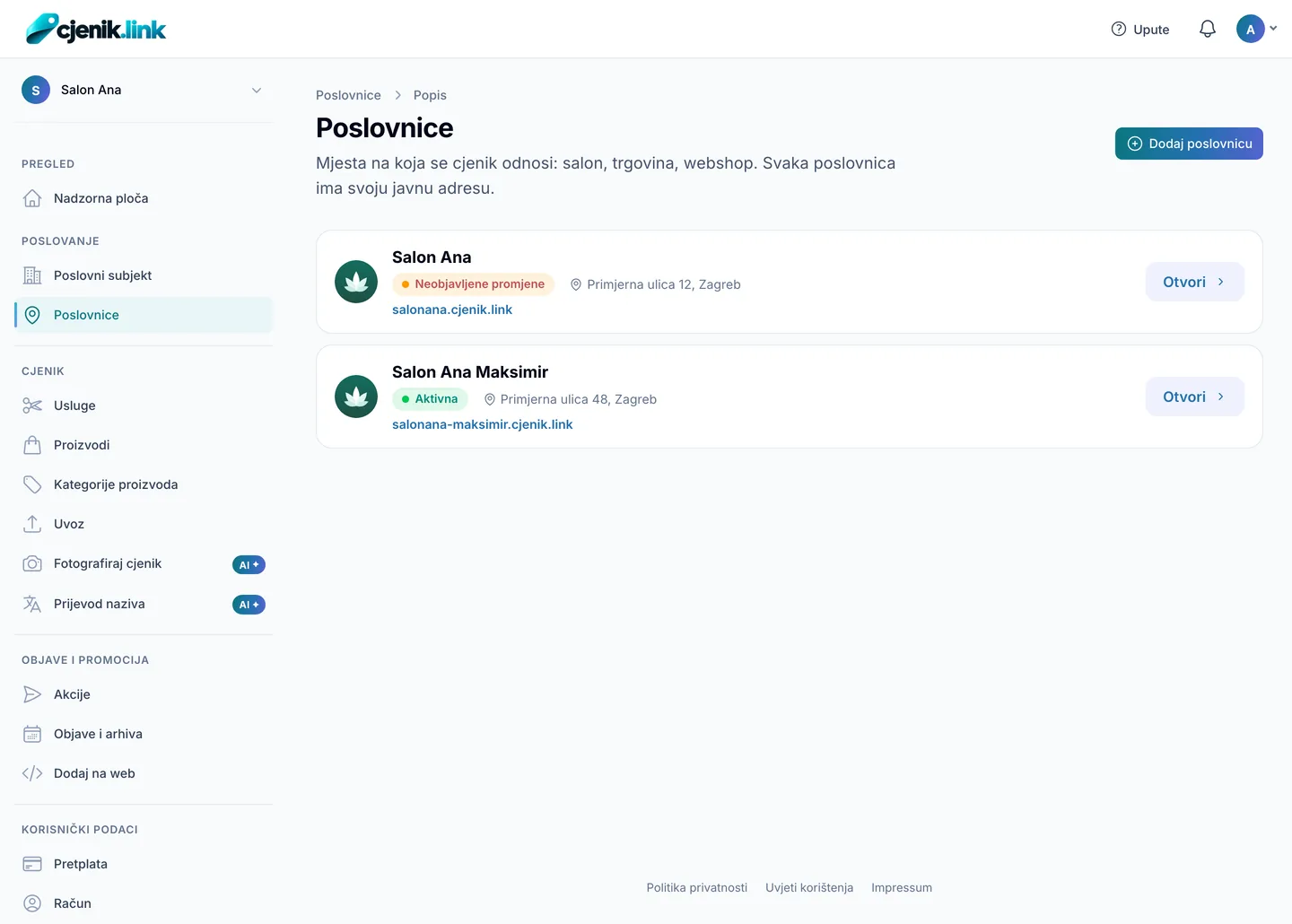Screen dimensions: 1292x924
Task: Open Fotografiraj cjenik camera icon
Action: [x=32, y=563]
